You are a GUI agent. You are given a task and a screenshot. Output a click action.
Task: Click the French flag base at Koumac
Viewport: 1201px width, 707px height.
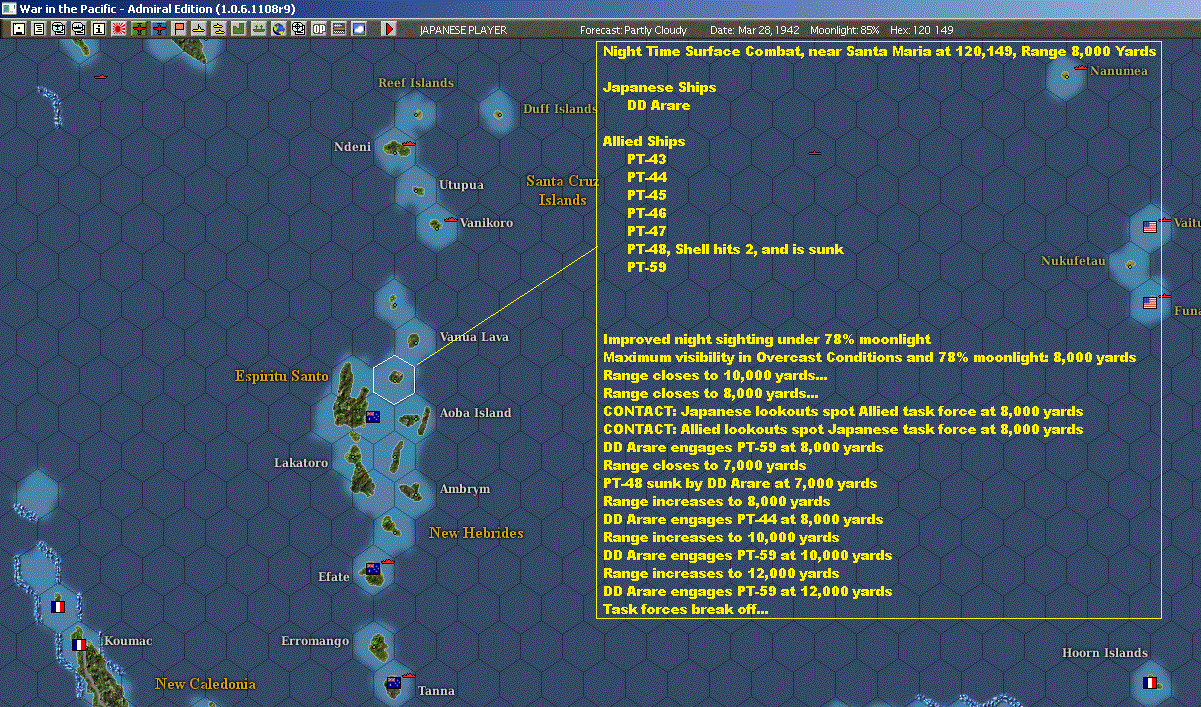(79, 645)
